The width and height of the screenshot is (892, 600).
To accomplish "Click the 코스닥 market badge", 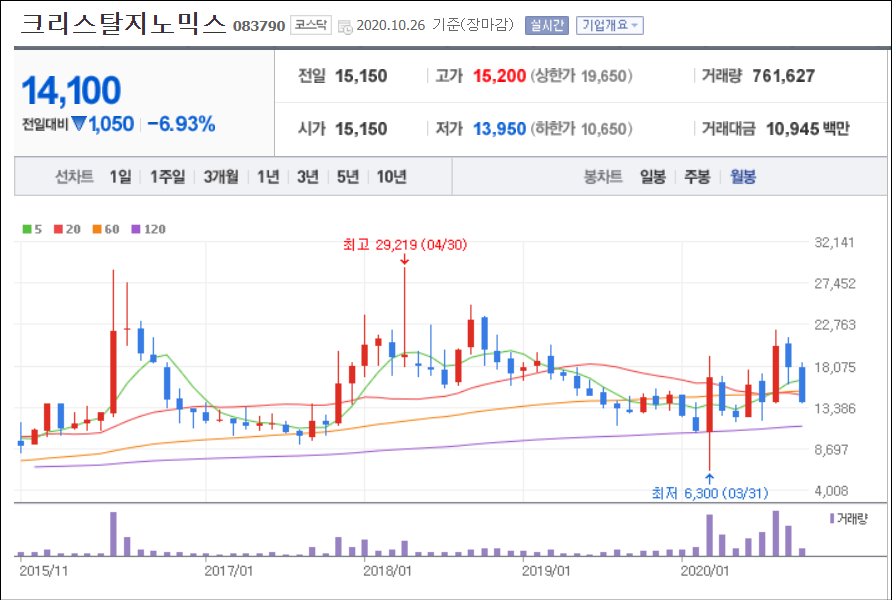I will click(311, 25).
